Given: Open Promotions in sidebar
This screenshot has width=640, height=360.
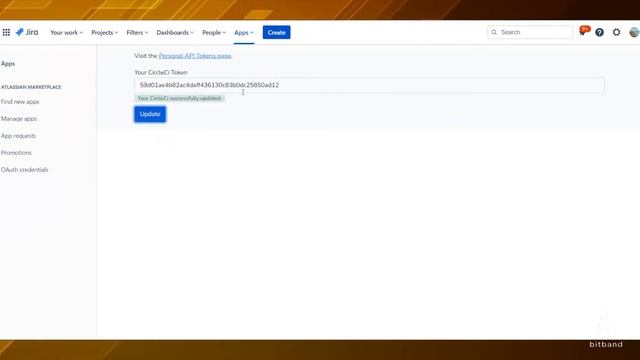Looking at the screenshot, I should [x=16, y=153].
